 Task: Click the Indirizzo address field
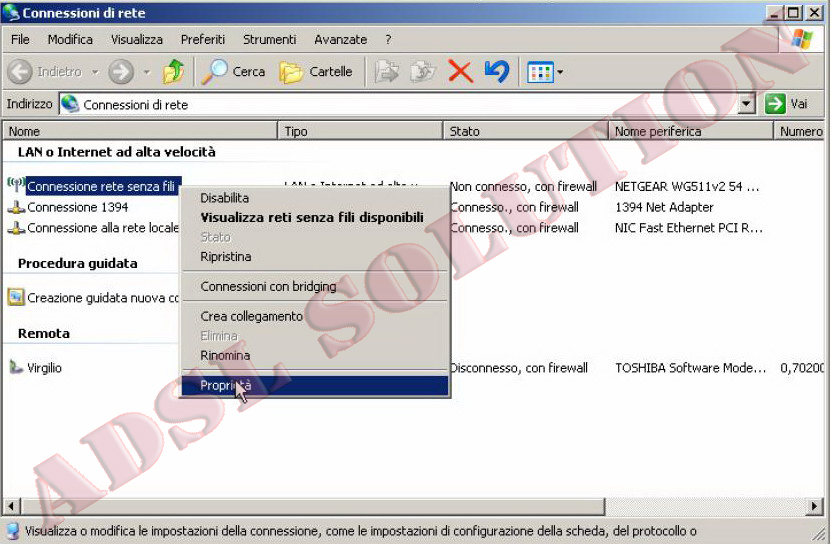tap(400, 105)
